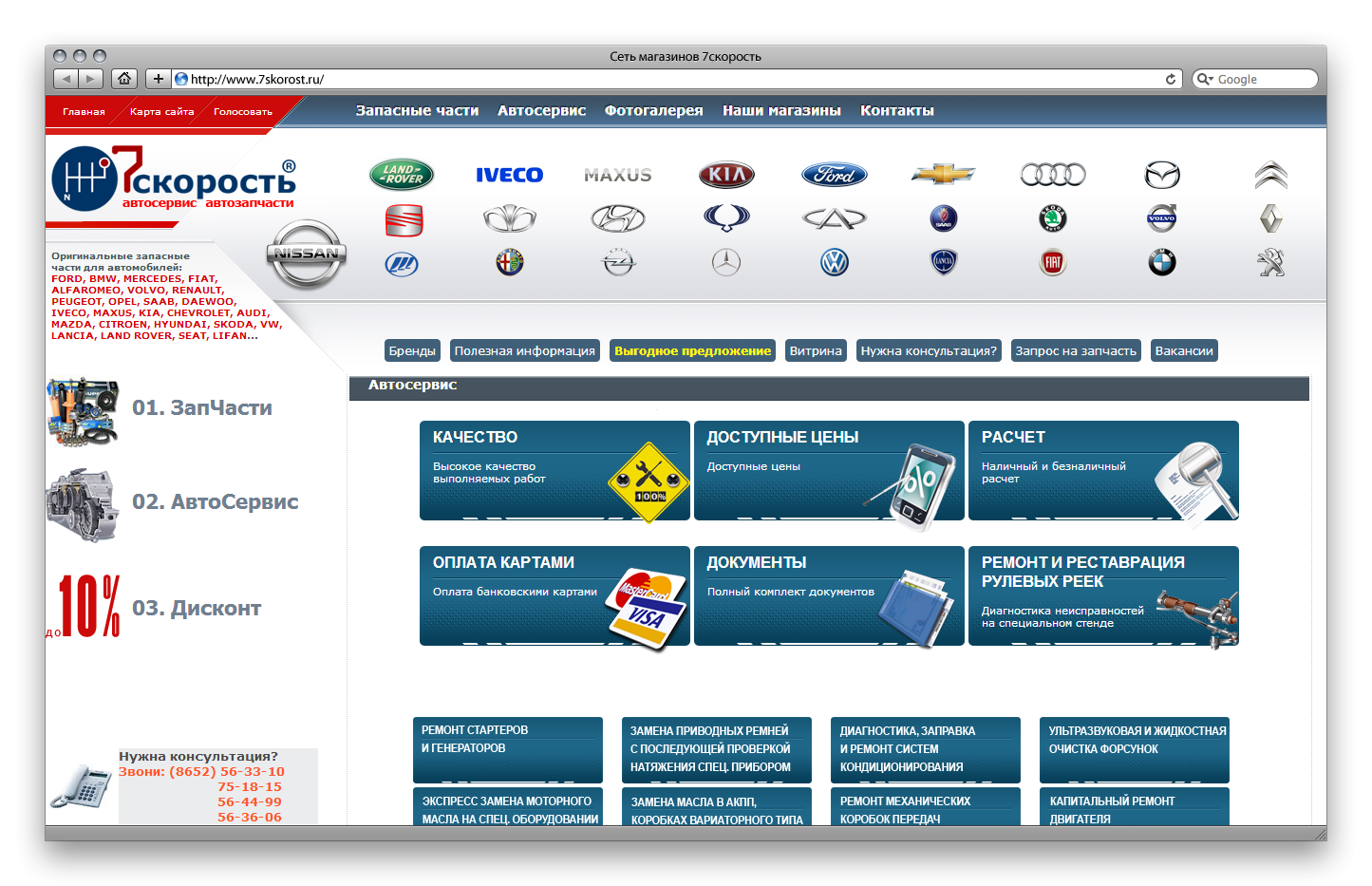
Task: Click the РАСЧЕТ banner card
Action: [1103, 471]
